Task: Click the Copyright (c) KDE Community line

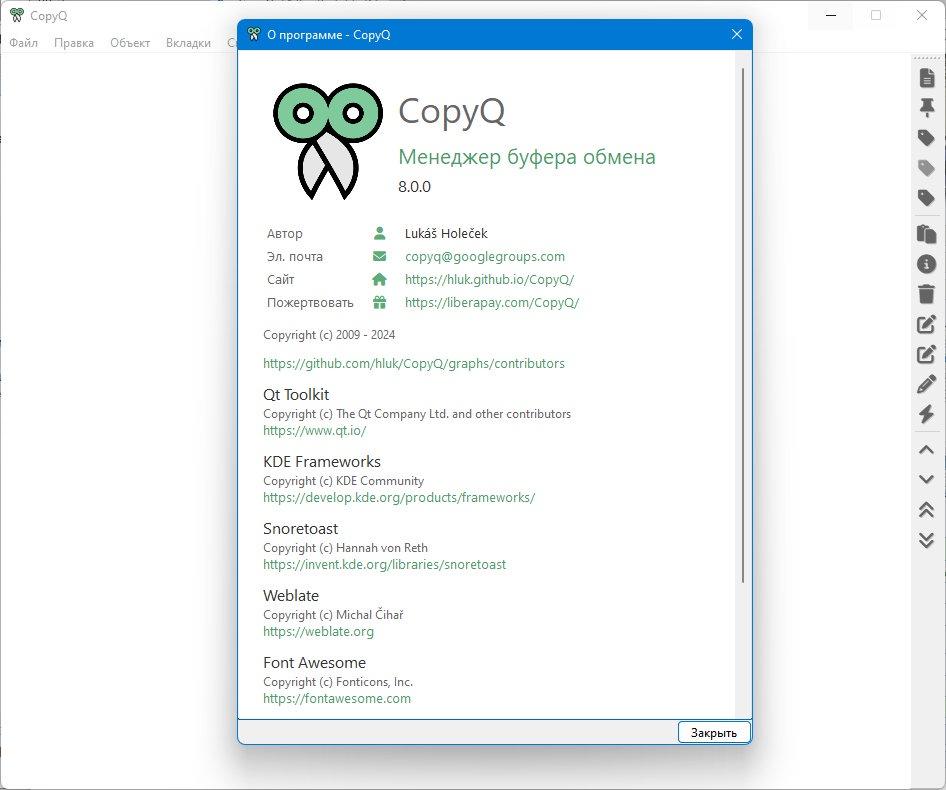Action: point(343,481)
